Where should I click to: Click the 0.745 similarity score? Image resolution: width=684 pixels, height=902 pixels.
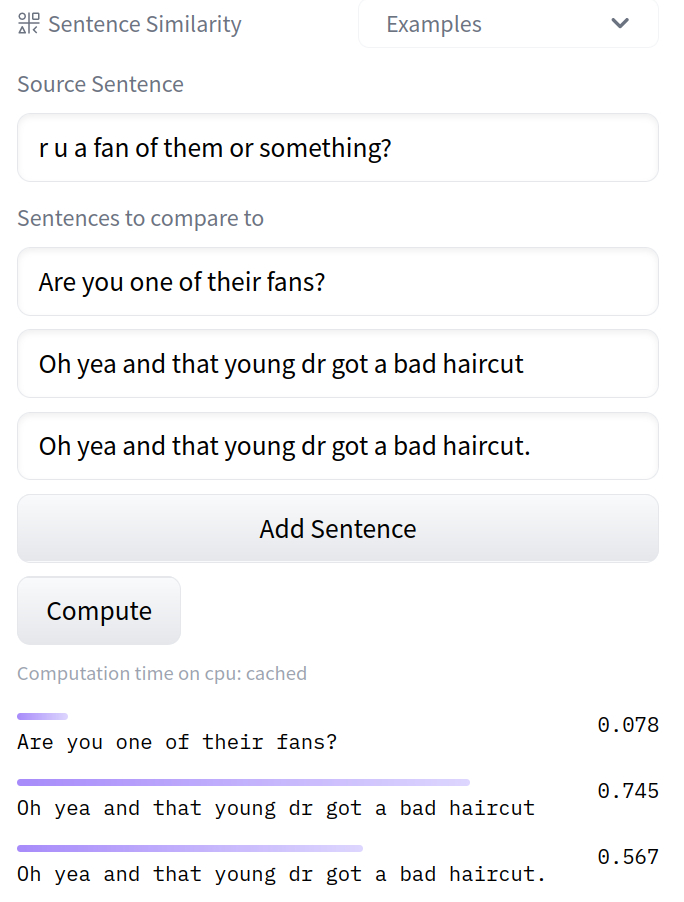(x=628, y=791)
